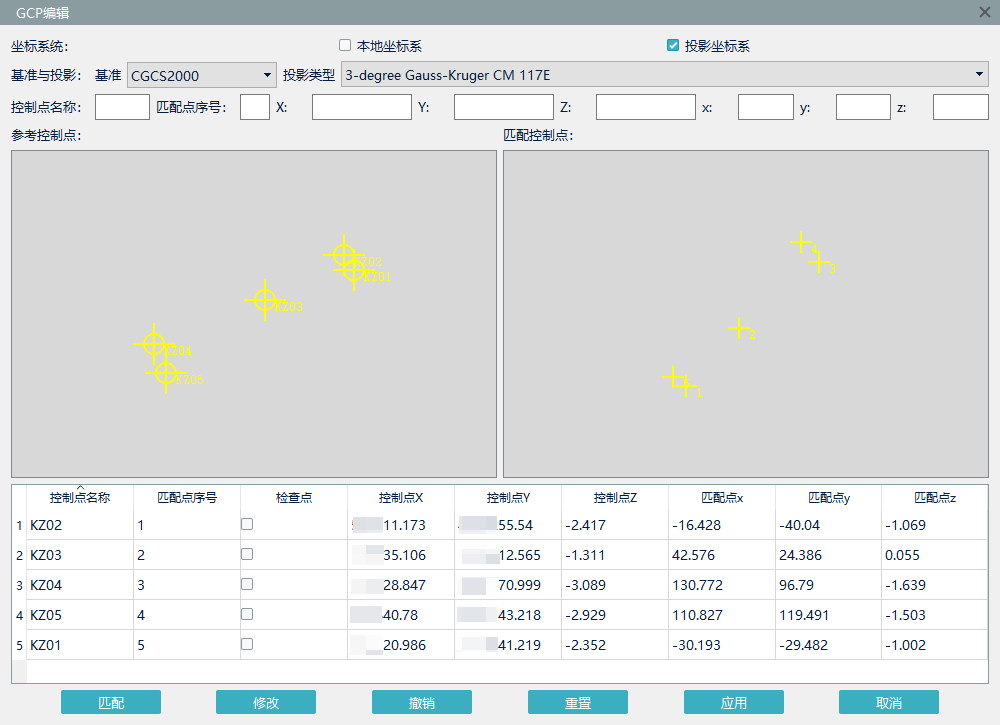The height and width of the screenshot is (725, 1000).
Task: Click the 重置 button
Action: (x=577, y=702)
